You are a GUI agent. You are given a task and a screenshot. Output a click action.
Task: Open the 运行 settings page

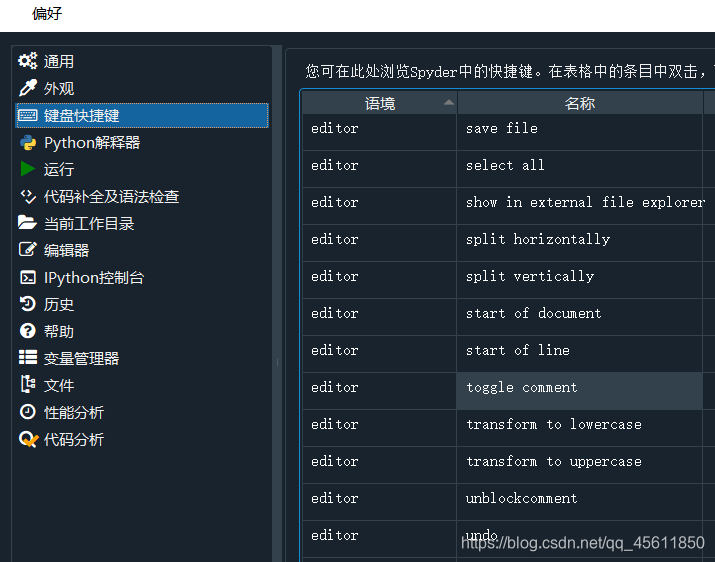pos(142,169)
